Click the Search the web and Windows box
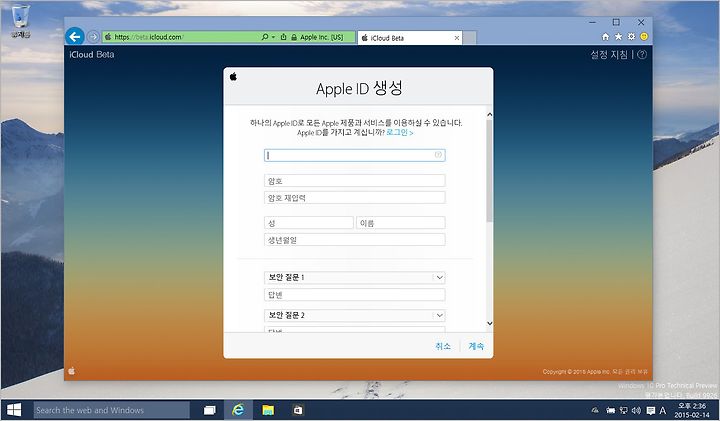Screen dimensions: 720x421 112,410
